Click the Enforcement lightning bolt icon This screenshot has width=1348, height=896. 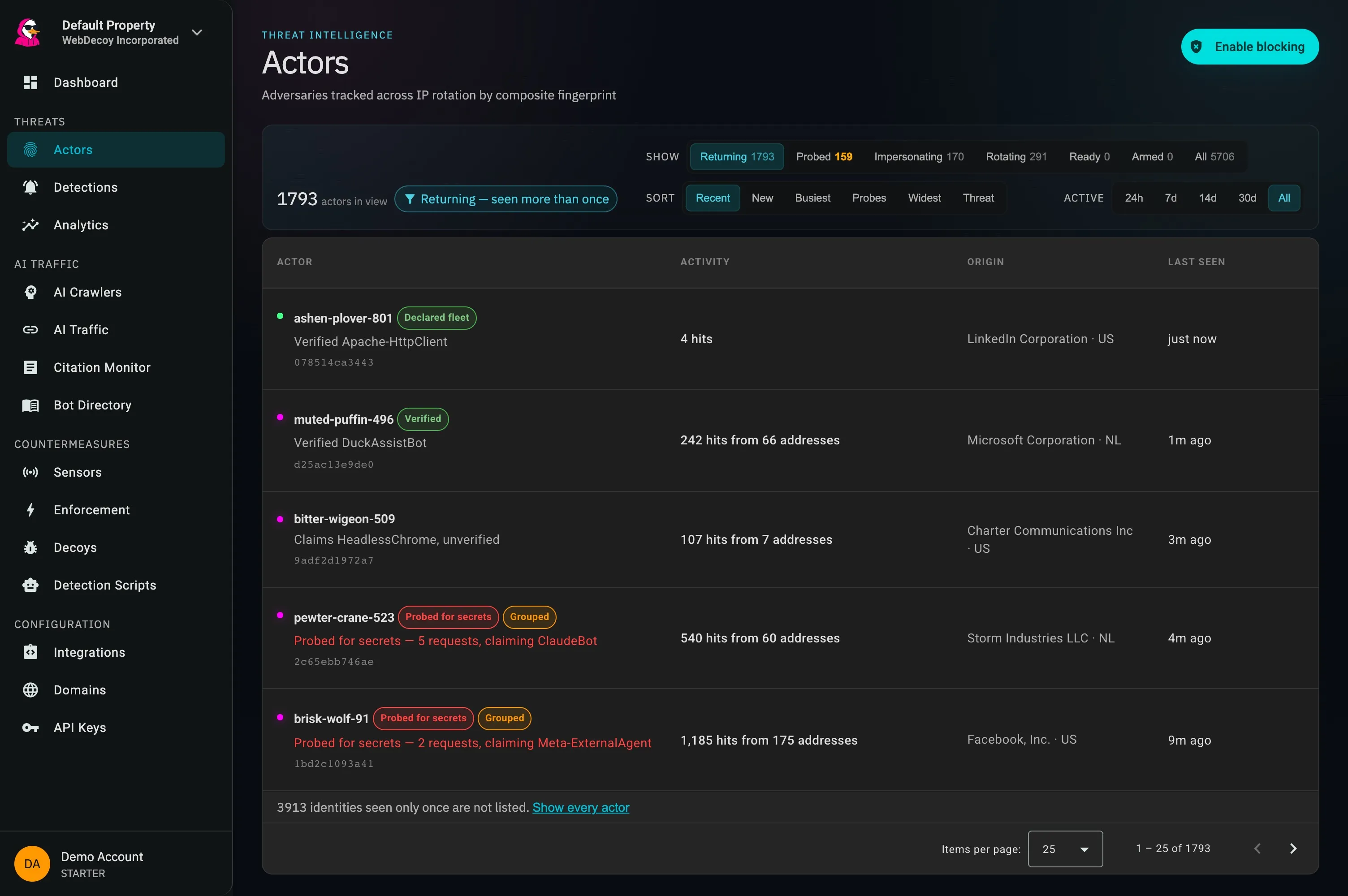point(30,510)
